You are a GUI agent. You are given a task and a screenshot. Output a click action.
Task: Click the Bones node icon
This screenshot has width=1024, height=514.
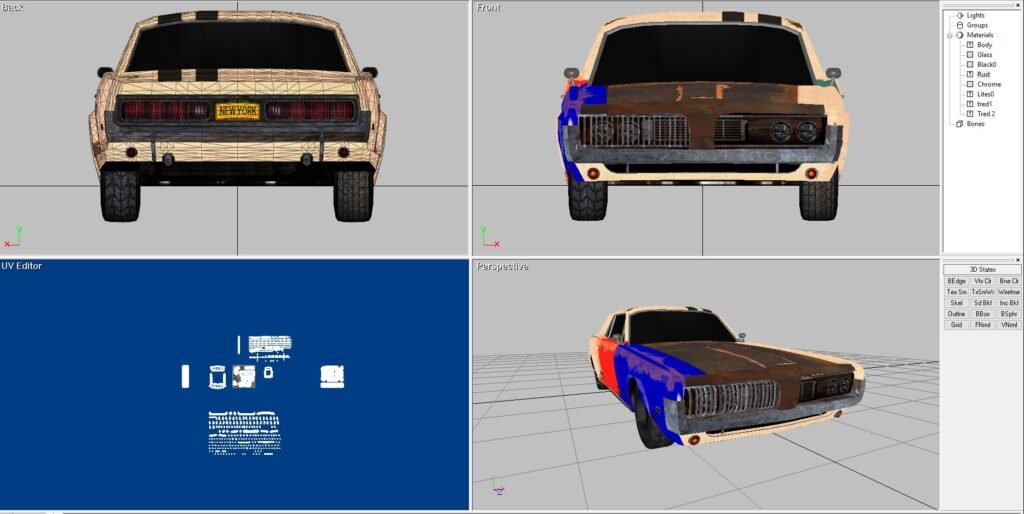[x=960, y=124]
